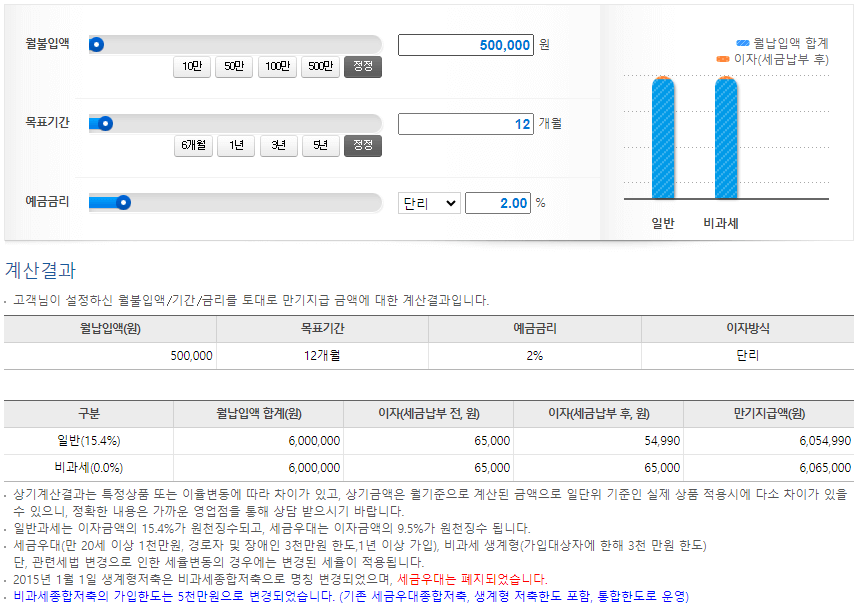Click the 50만 preset amount button
858x613 pixels.
pyautogui.click(x=233, y=68)
